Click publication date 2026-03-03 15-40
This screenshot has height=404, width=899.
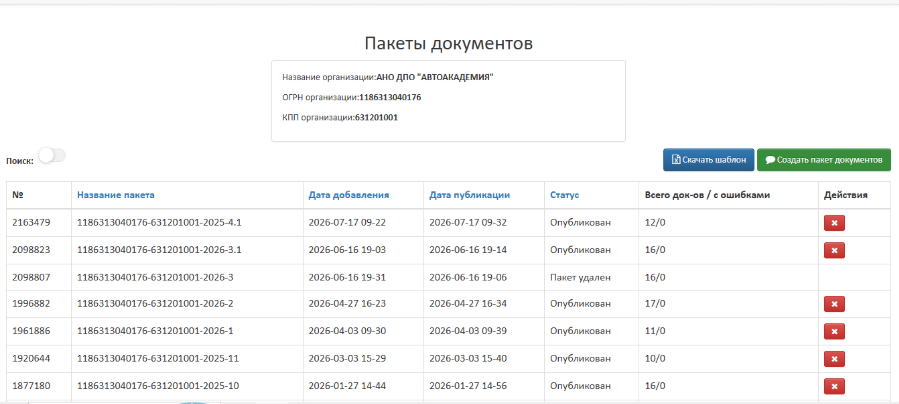tap(468, 359)
